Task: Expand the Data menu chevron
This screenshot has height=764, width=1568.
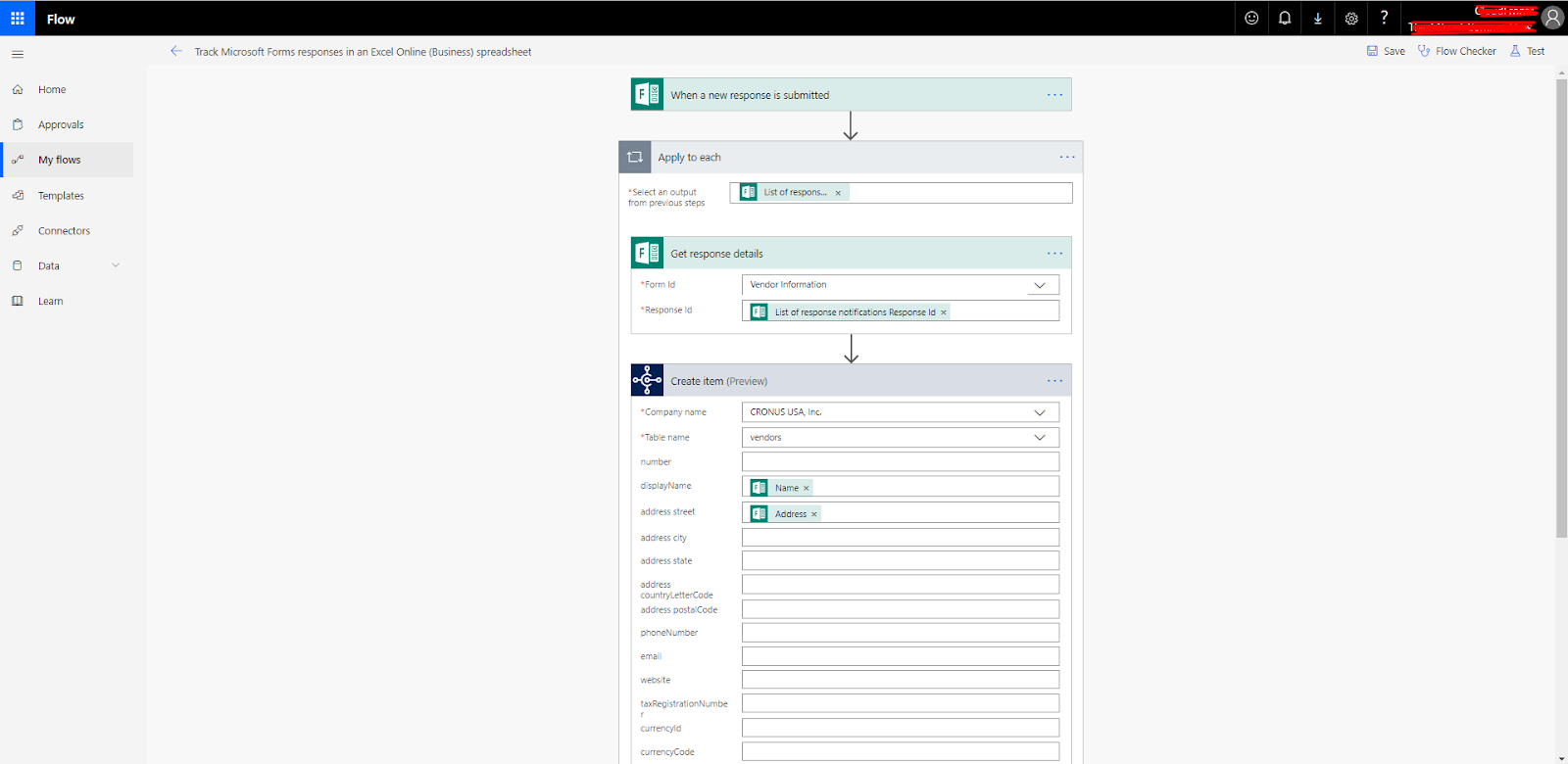Action: (x=116, y=265)
